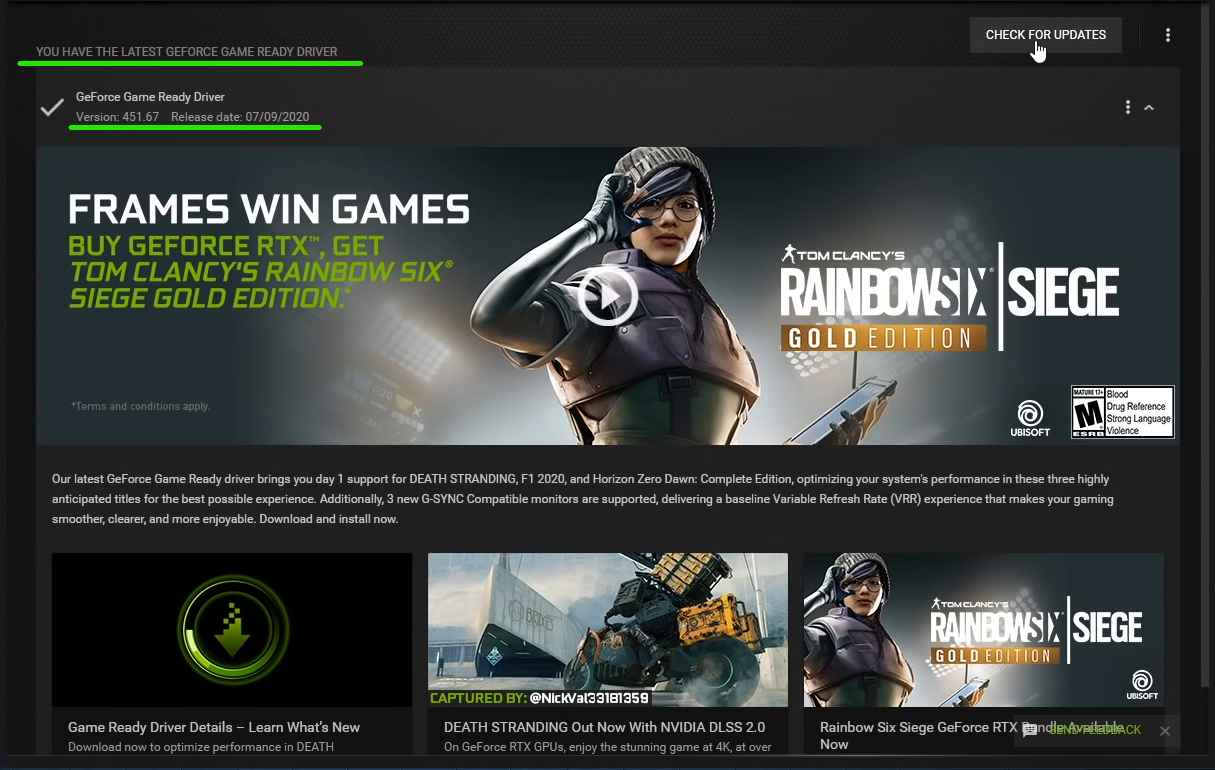Click the Release date: 07/09/2020 text

pos(240,117)
